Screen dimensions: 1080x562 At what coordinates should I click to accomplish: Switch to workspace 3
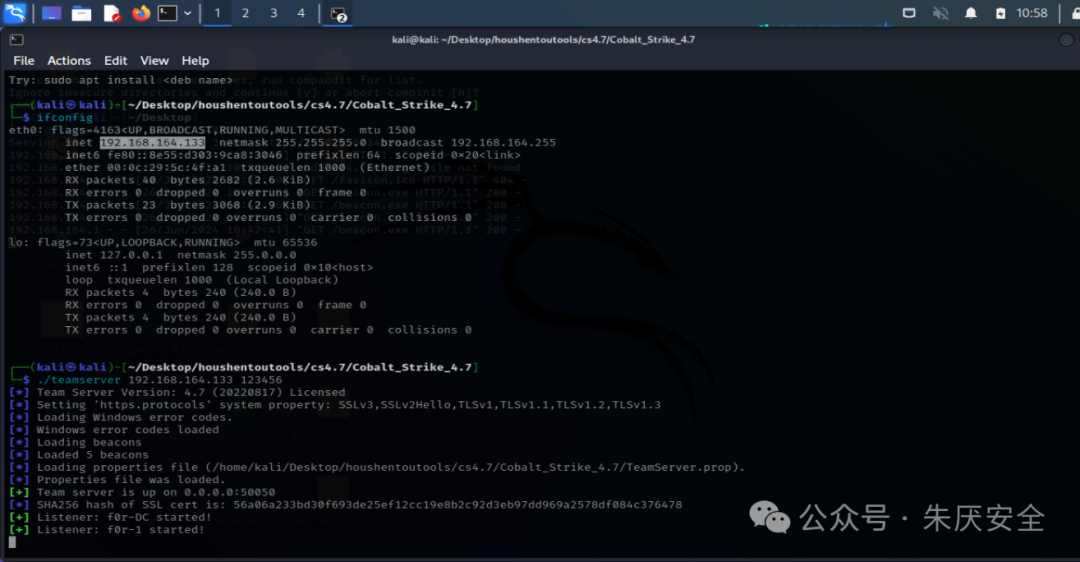tap(273, 13)
